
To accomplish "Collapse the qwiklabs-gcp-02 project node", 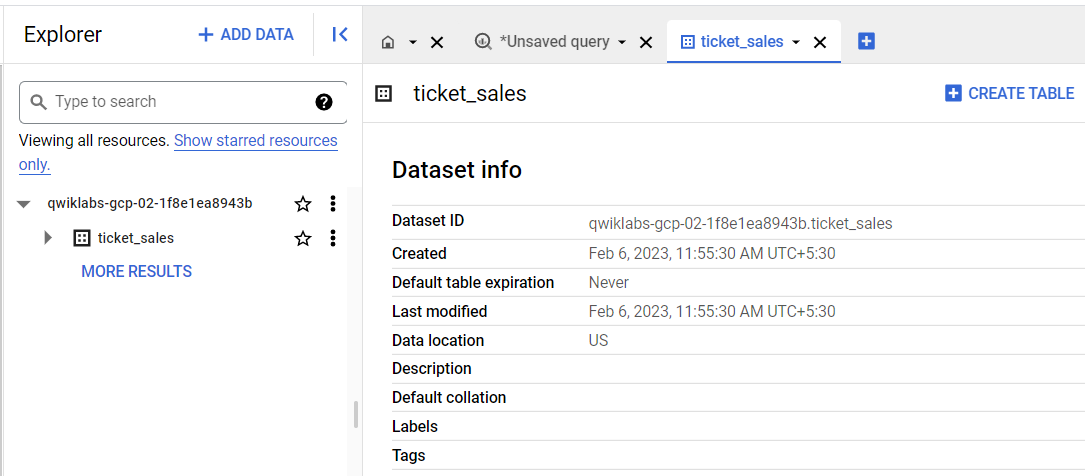I will [x=24, y=204].
